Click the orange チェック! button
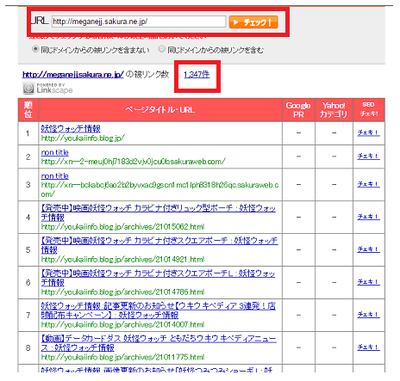 coord(253,22)
